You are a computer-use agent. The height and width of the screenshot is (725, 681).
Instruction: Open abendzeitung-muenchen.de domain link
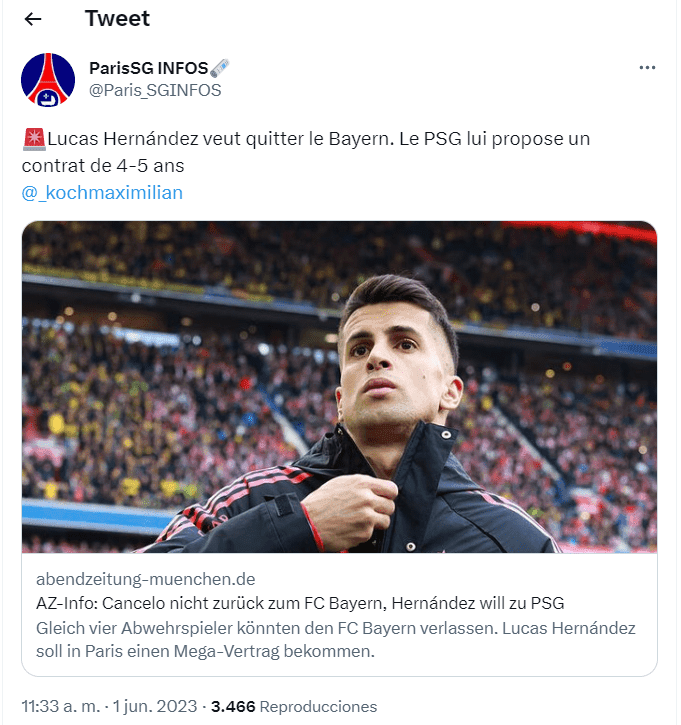pos(146,579)
